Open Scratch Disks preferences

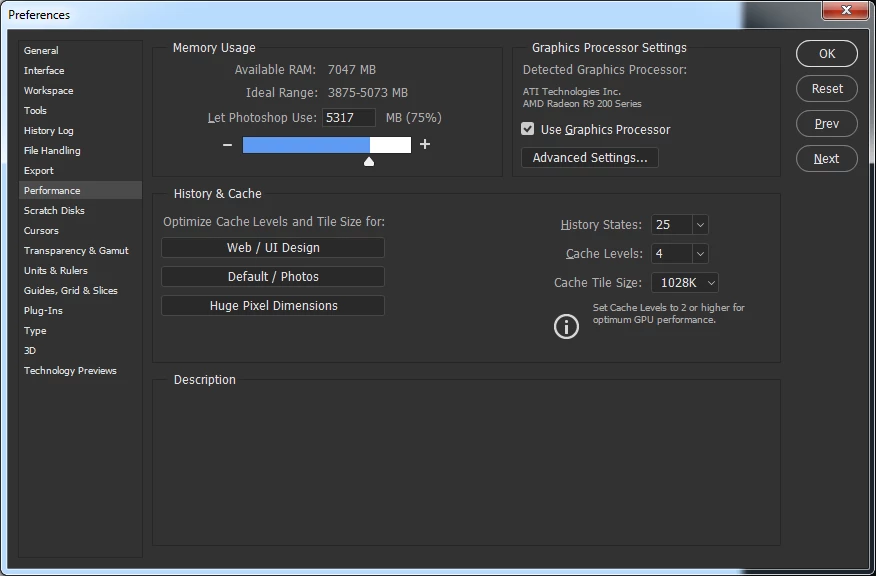80,211
